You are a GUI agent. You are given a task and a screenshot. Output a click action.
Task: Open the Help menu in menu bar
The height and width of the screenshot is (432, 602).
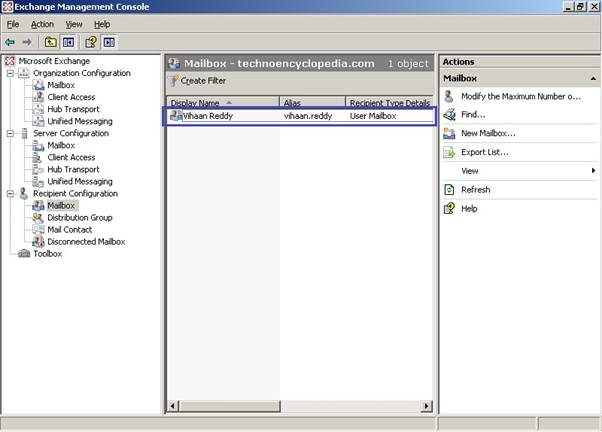pyautogui.click(x=102, y=24)
